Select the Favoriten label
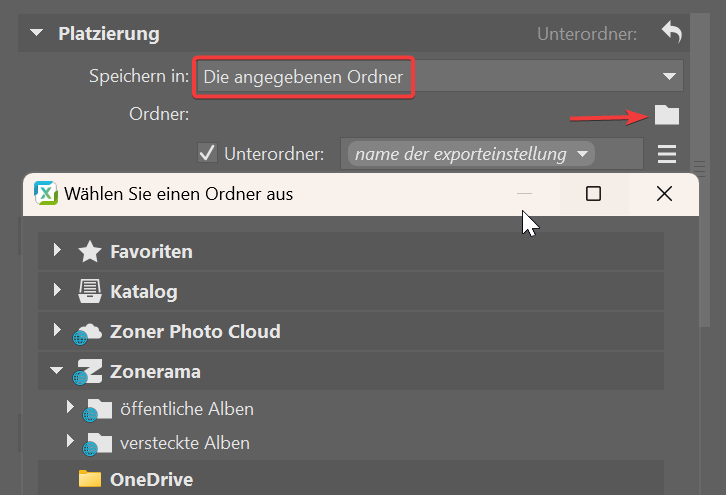The width and height of the screenshot is (726, 495). pyautogui.click(x=151, y=252)
